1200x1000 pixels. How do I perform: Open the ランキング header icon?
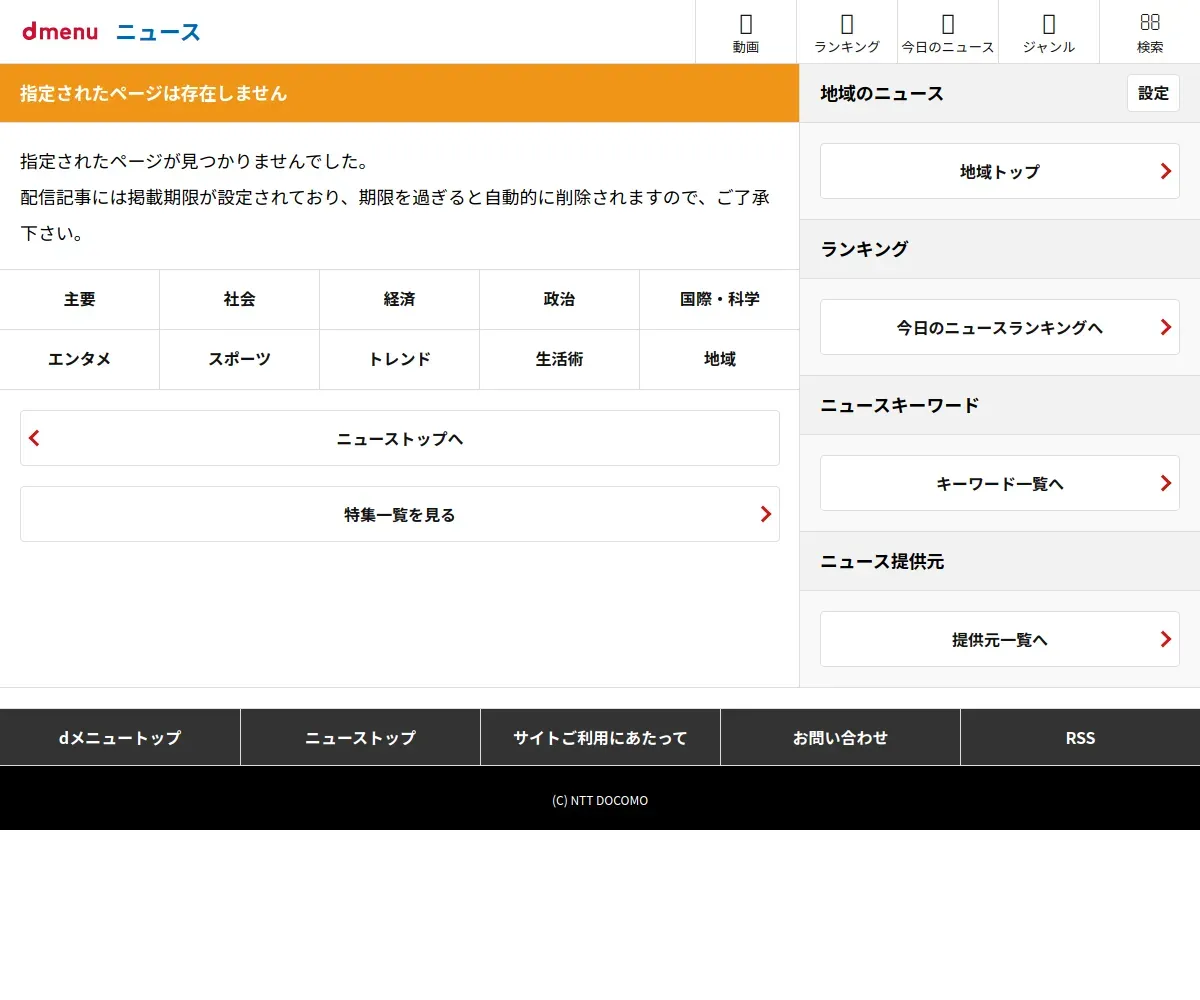(847, 32)
